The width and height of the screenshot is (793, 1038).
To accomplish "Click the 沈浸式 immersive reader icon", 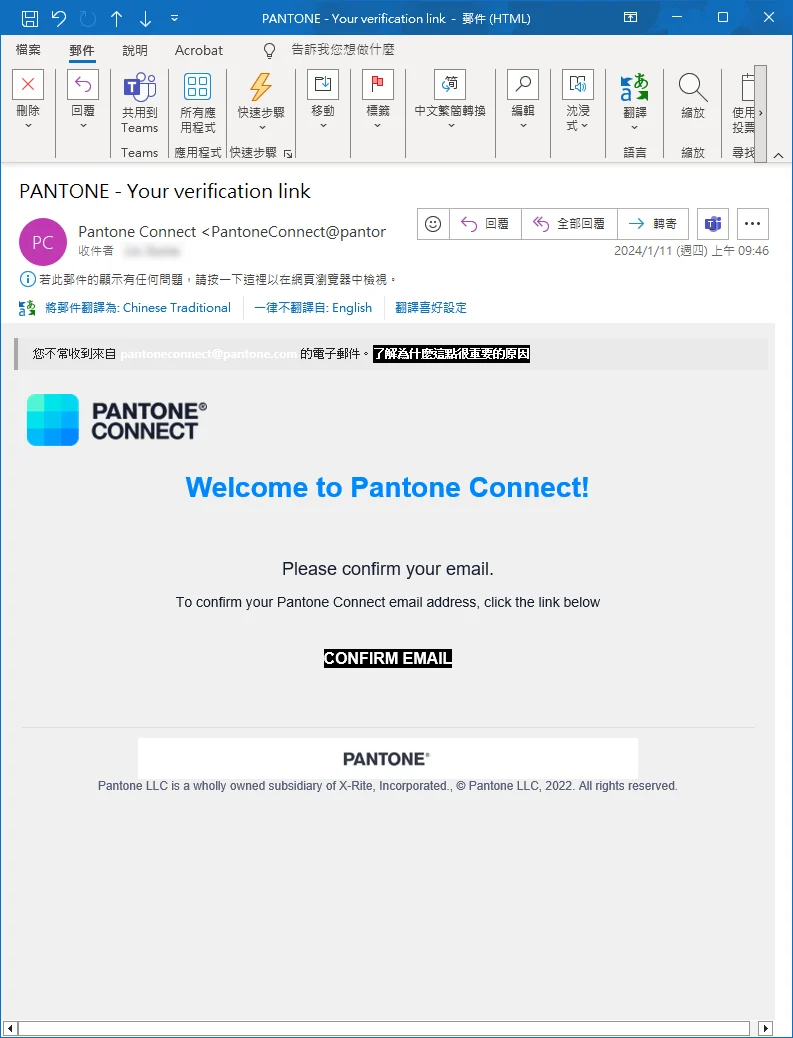I will pos(578,84).
